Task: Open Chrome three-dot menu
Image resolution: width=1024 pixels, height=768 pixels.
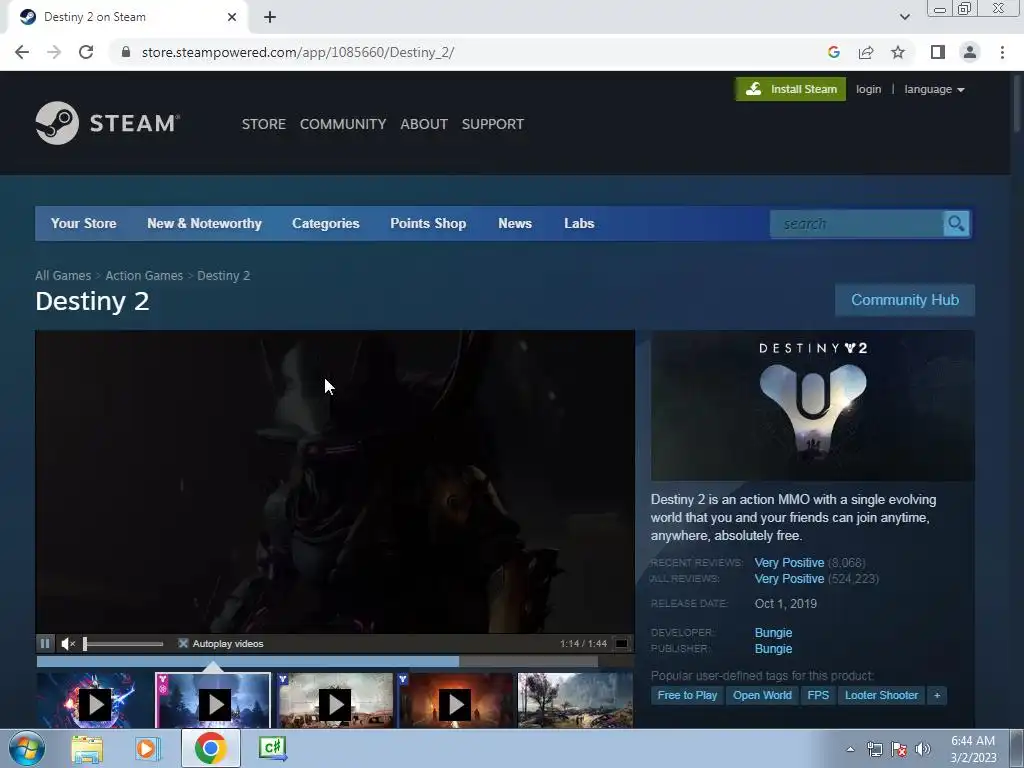Action: point(1002,52)
